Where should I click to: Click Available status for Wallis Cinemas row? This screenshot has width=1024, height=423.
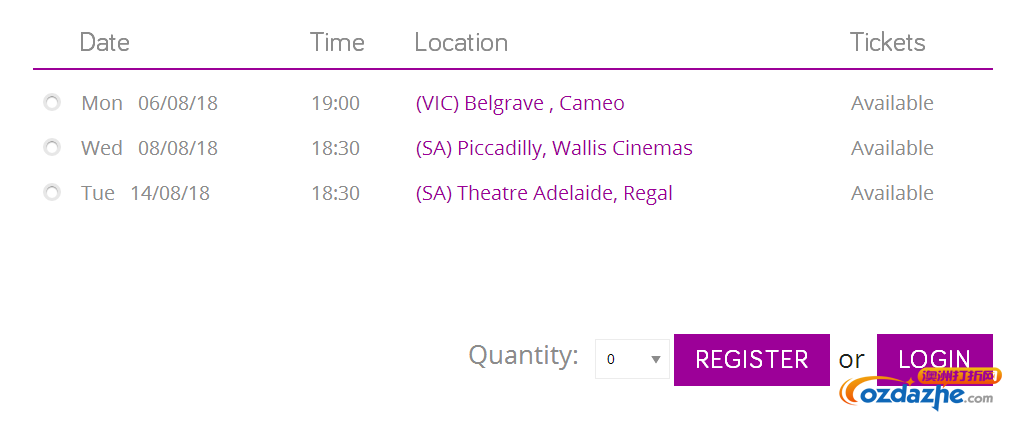pyautogui.click(x=892, y=148)
